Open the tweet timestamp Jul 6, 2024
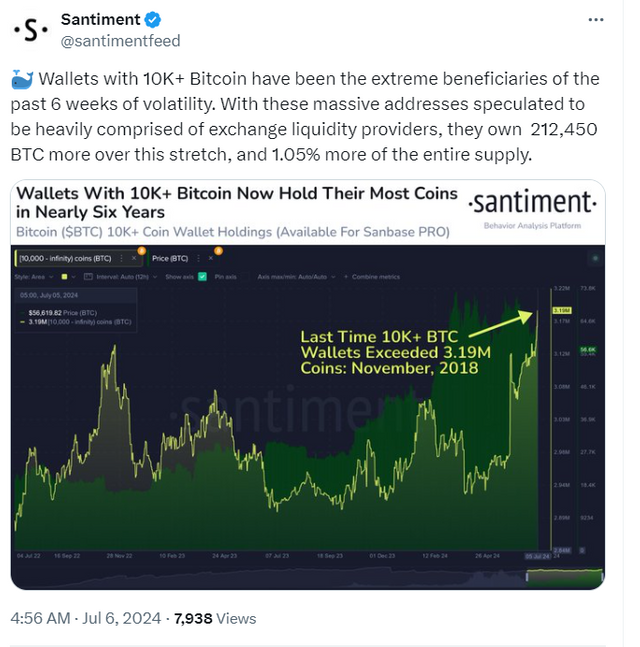This screenshot has width=640, height=647. pos(116,619)
